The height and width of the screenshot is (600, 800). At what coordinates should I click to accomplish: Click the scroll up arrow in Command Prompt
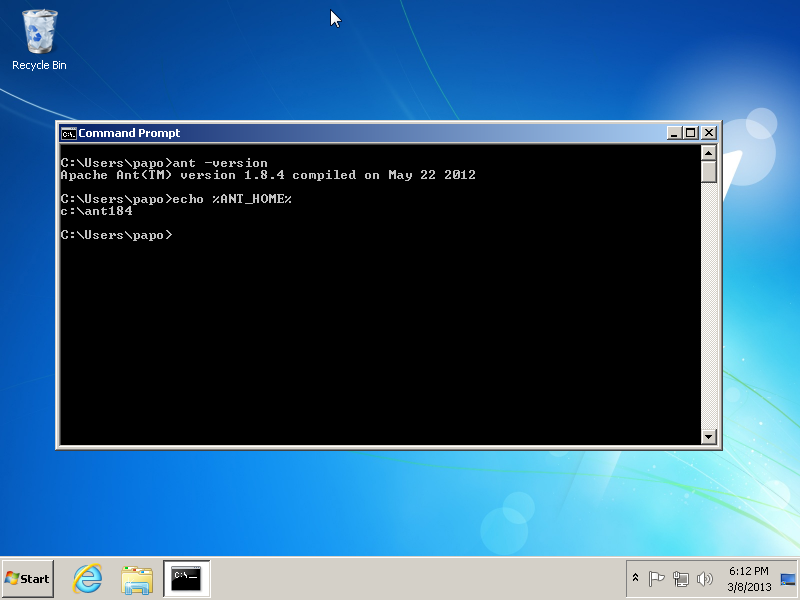709,153
